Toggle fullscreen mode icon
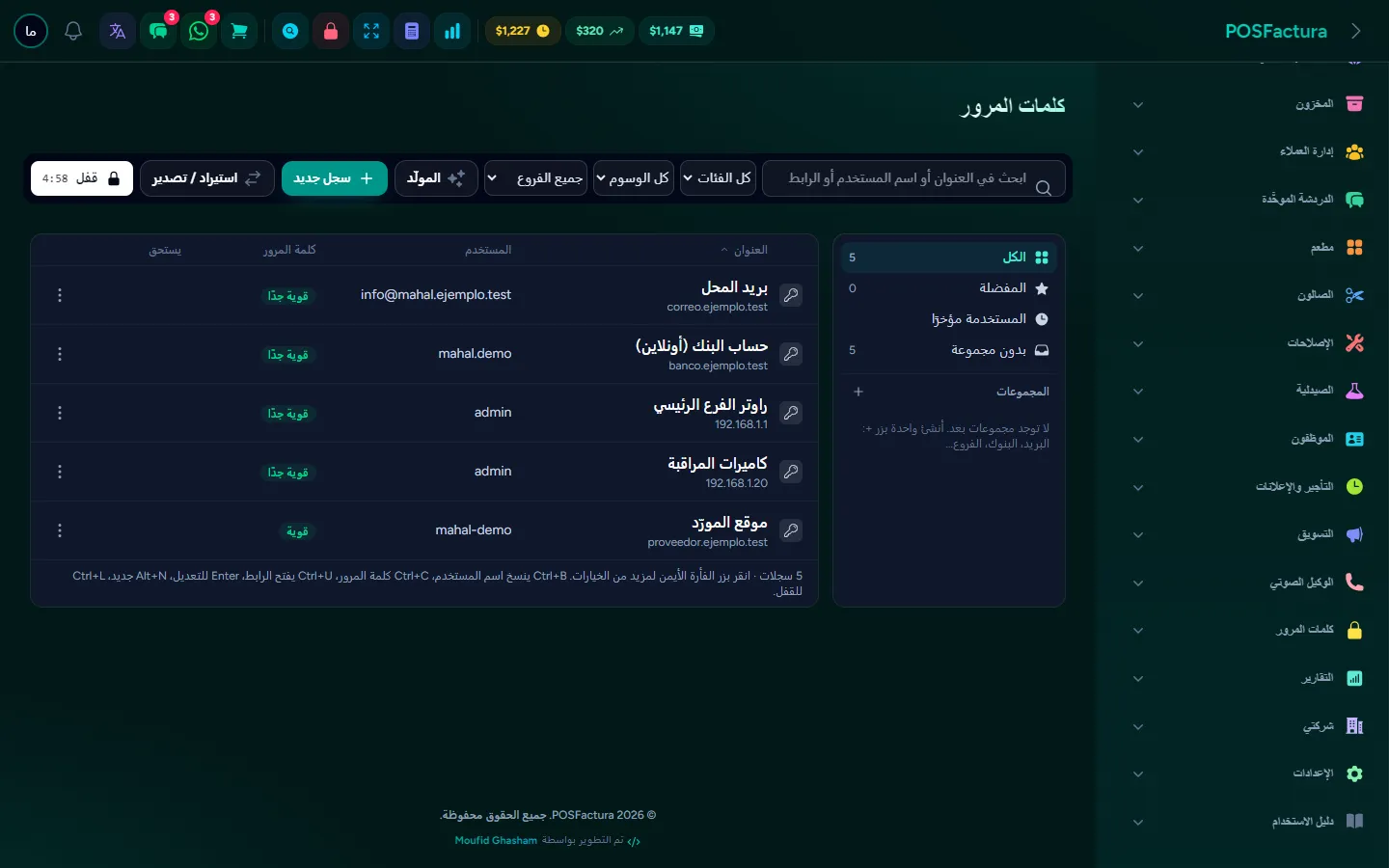The width and height of the screenshot is (1389, 868). pos(371,31)
